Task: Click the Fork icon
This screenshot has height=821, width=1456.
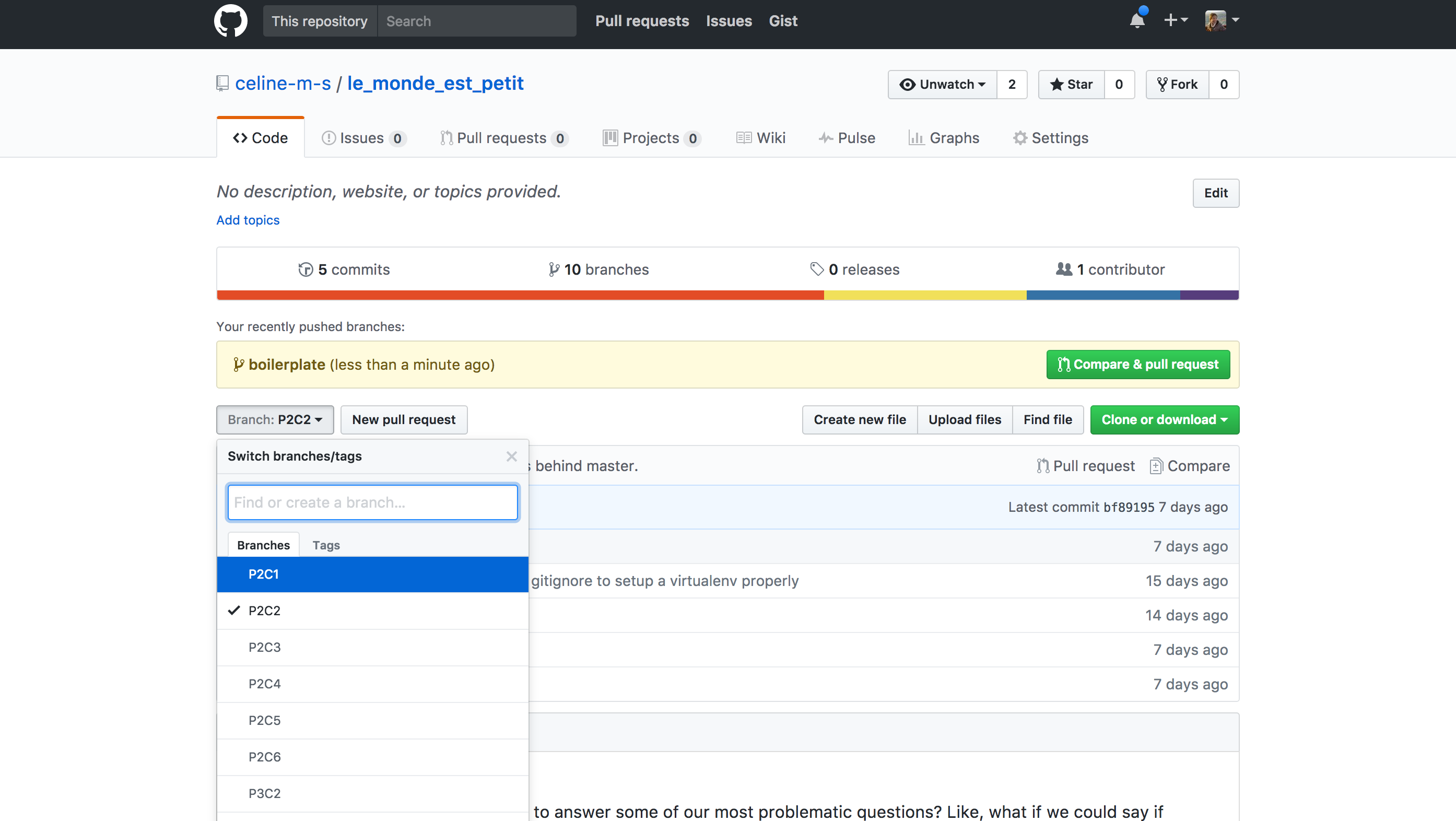Action: point(1163,84)
